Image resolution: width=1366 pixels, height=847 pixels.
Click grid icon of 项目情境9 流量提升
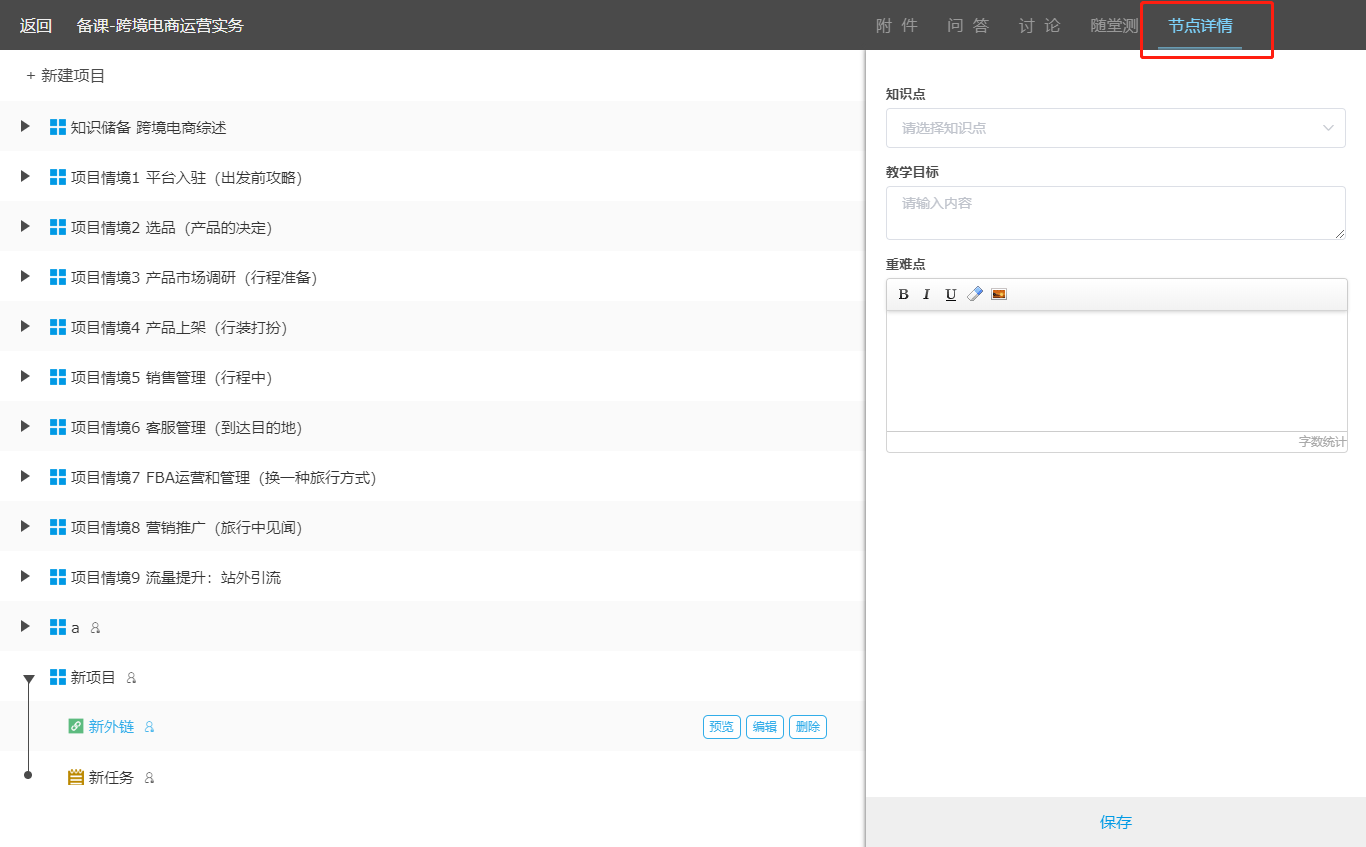pos(58,577)
